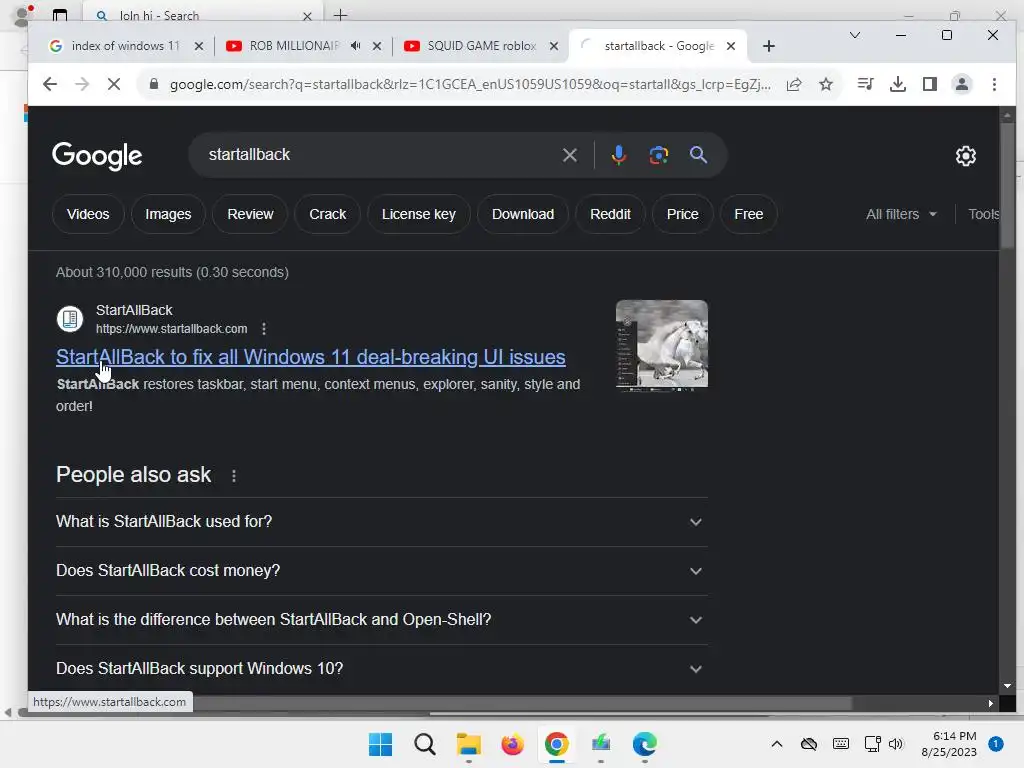Click the Chrome address bar URL
This screenshot has width=1024, height=768.
pos(470,84)
